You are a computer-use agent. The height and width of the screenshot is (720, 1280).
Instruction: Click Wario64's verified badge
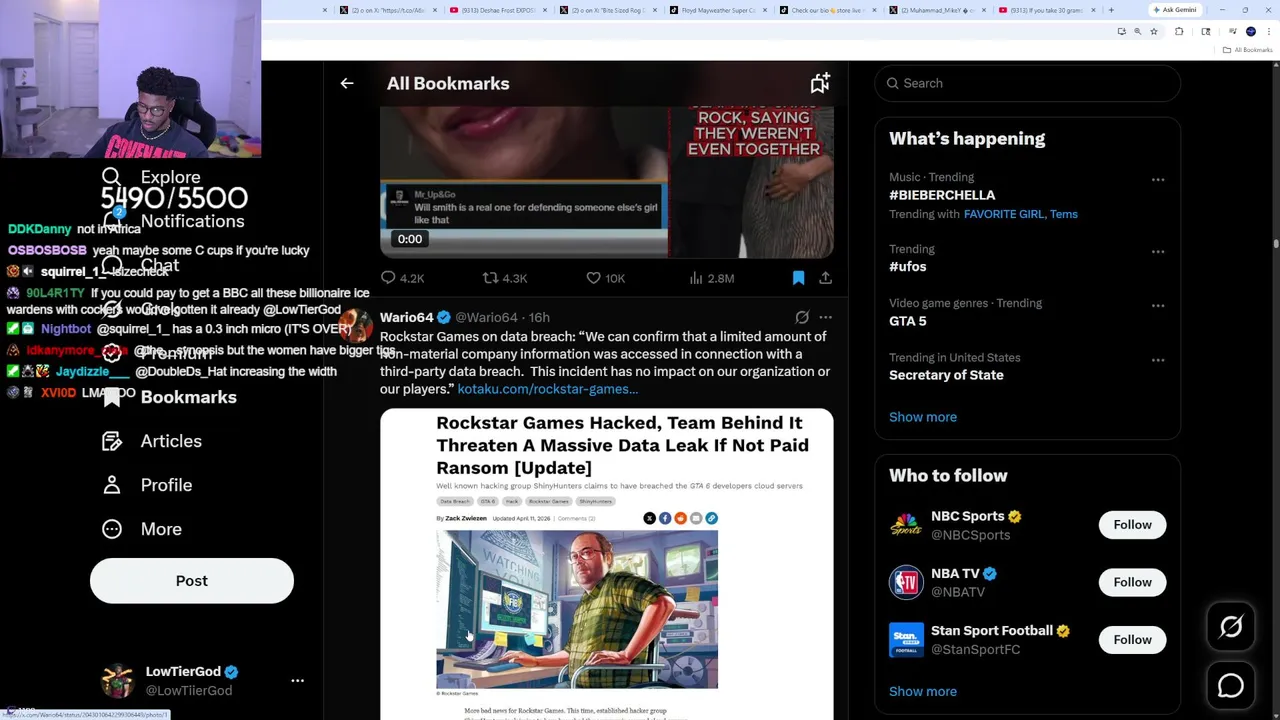pos(444,317)
